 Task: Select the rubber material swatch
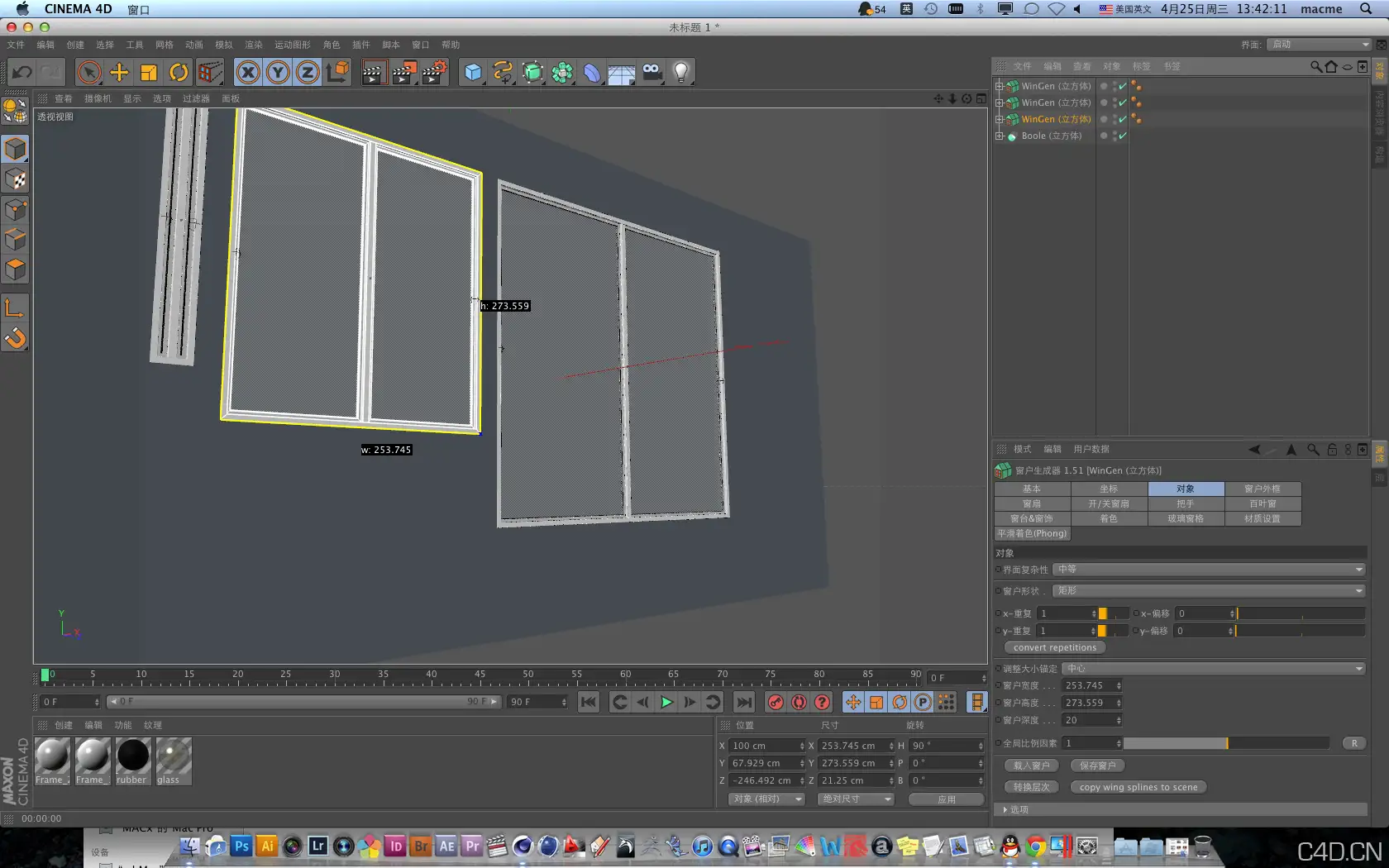click(x=132, y=761)
